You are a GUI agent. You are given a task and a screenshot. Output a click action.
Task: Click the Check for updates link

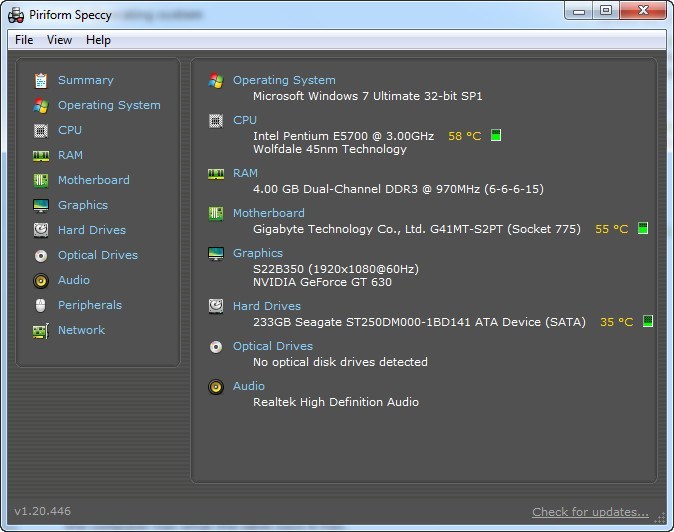click(590, 512)
